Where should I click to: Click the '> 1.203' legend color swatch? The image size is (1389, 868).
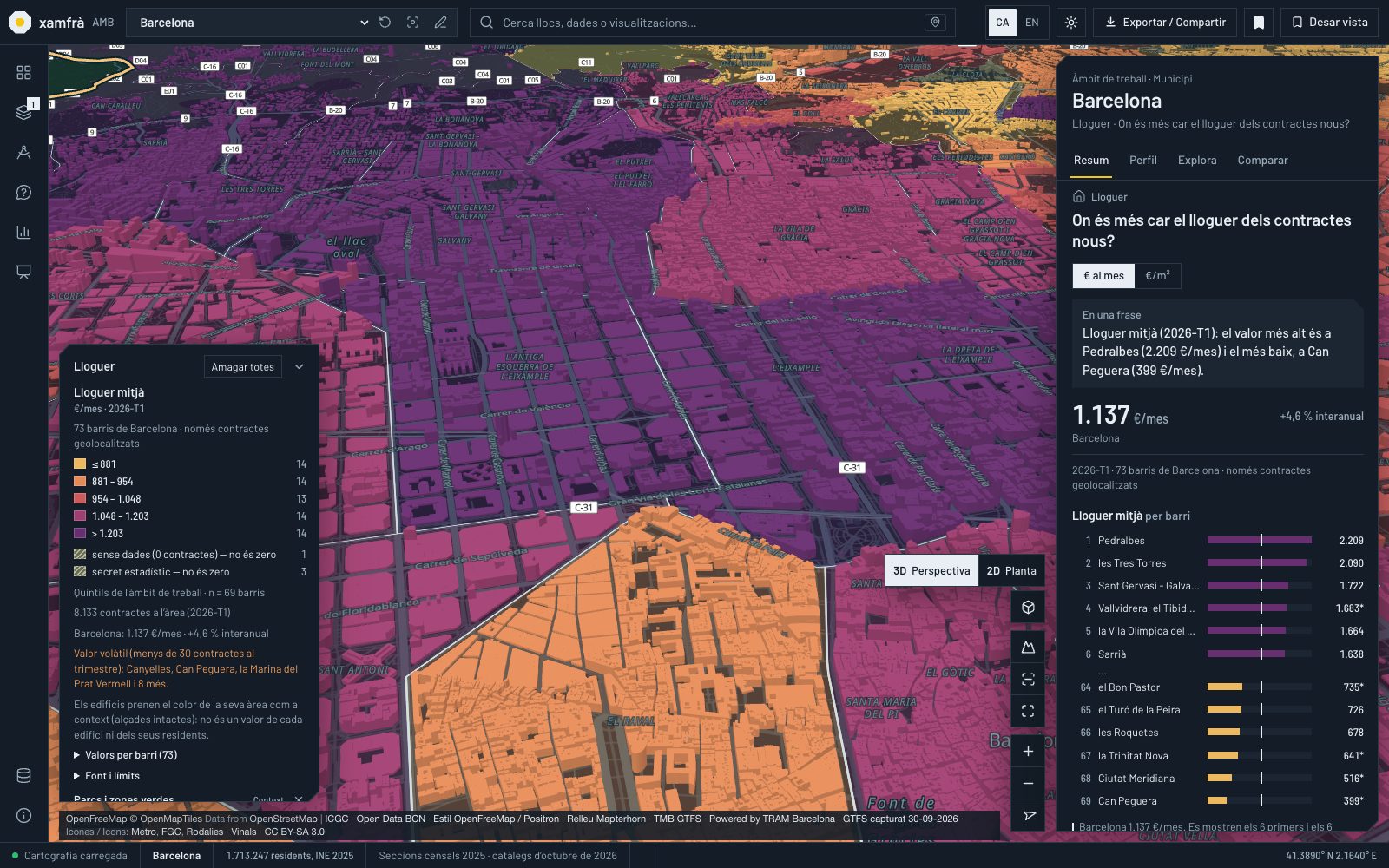[80, 534]
